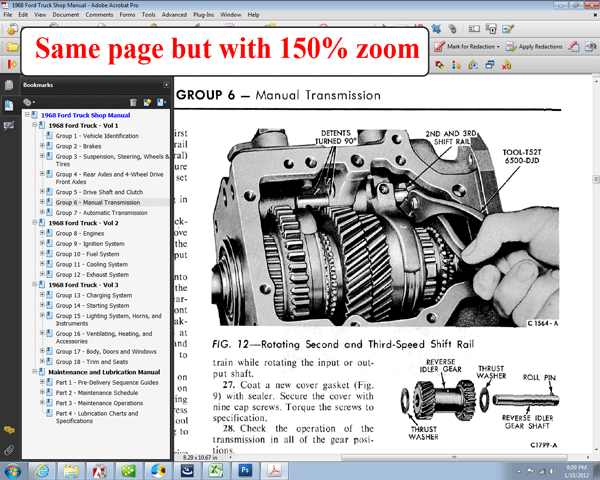The width and height of the screenshot is (600, 480).
Task: Open Windows Explorer folder in taskbar
Action: click(71, 471)
